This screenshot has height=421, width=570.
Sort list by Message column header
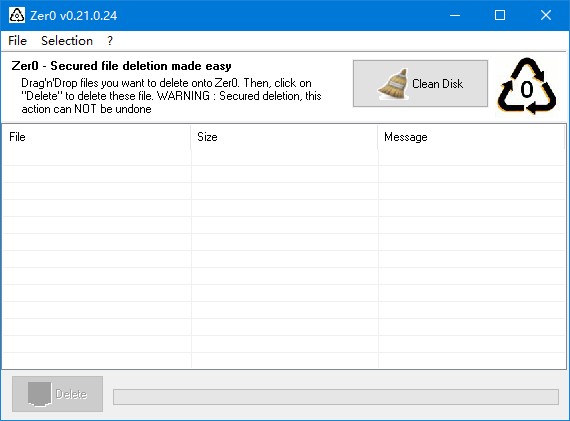(x=471, y=137)
